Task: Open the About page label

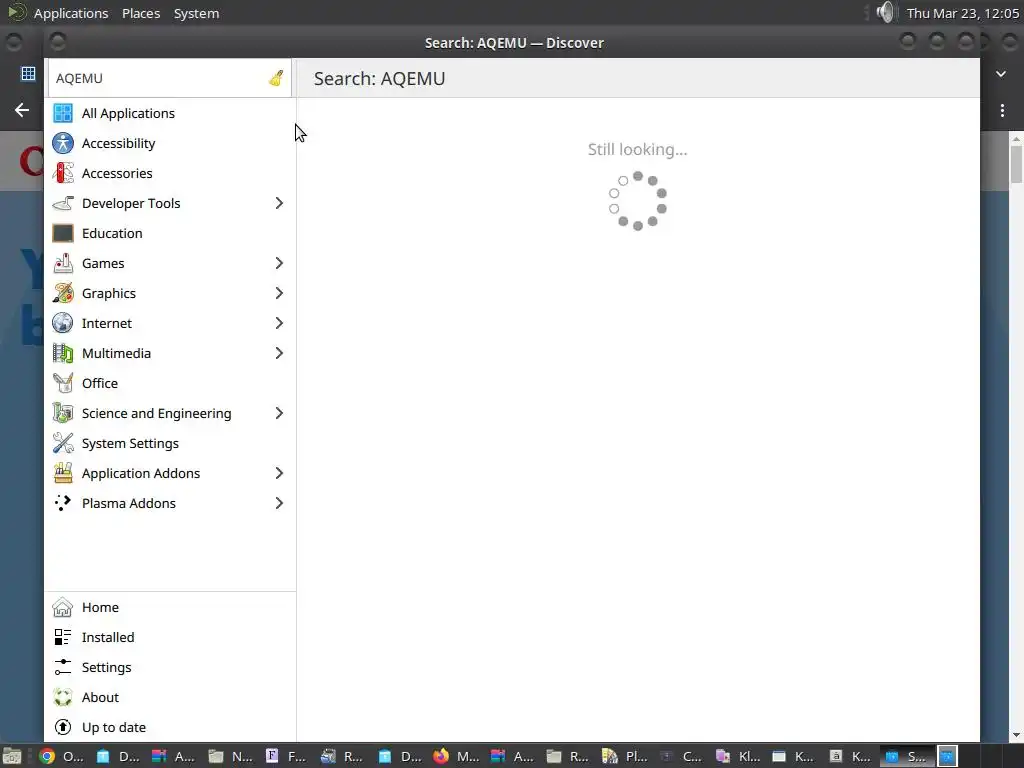Action: 100,697
